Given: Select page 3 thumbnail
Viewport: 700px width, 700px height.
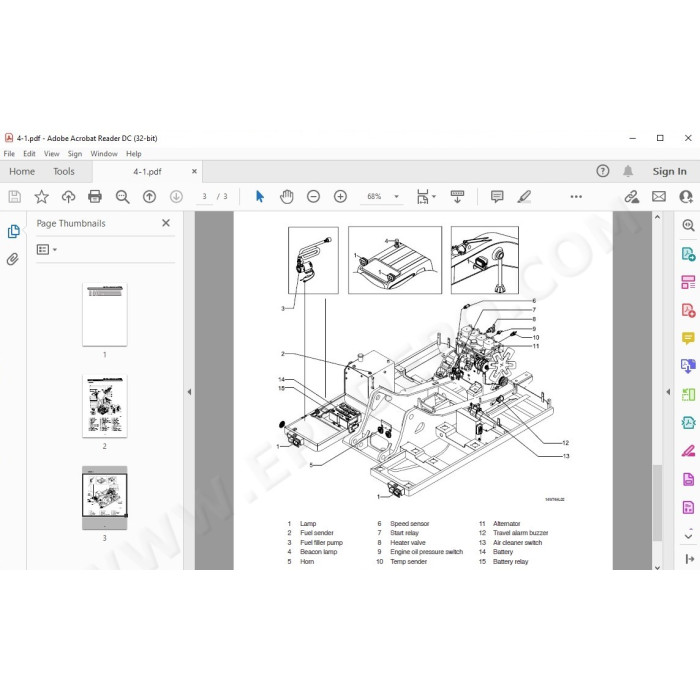Looking at the screenshot, I should [104, 498].
